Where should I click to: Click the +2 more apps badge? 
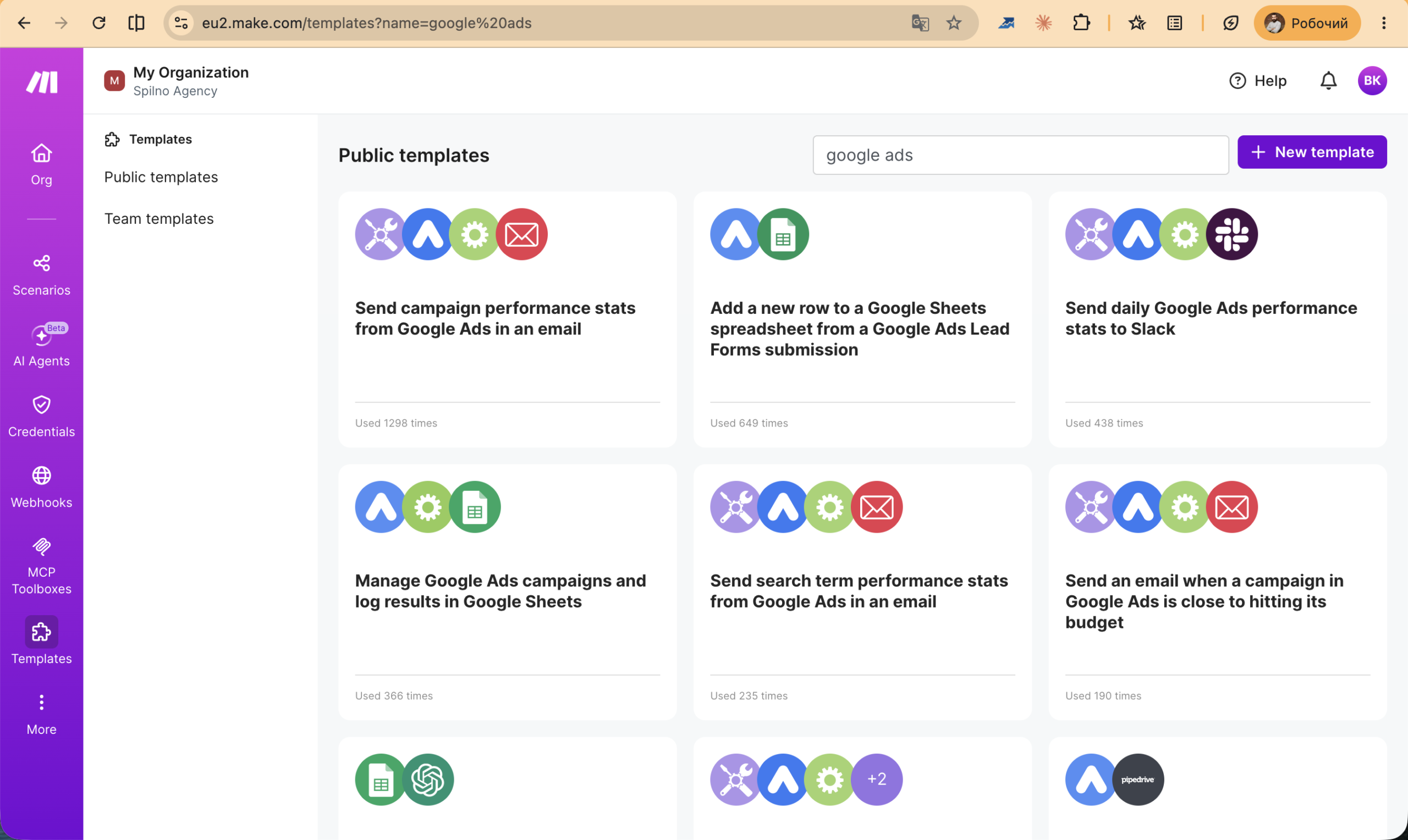[x=876, y=780]
